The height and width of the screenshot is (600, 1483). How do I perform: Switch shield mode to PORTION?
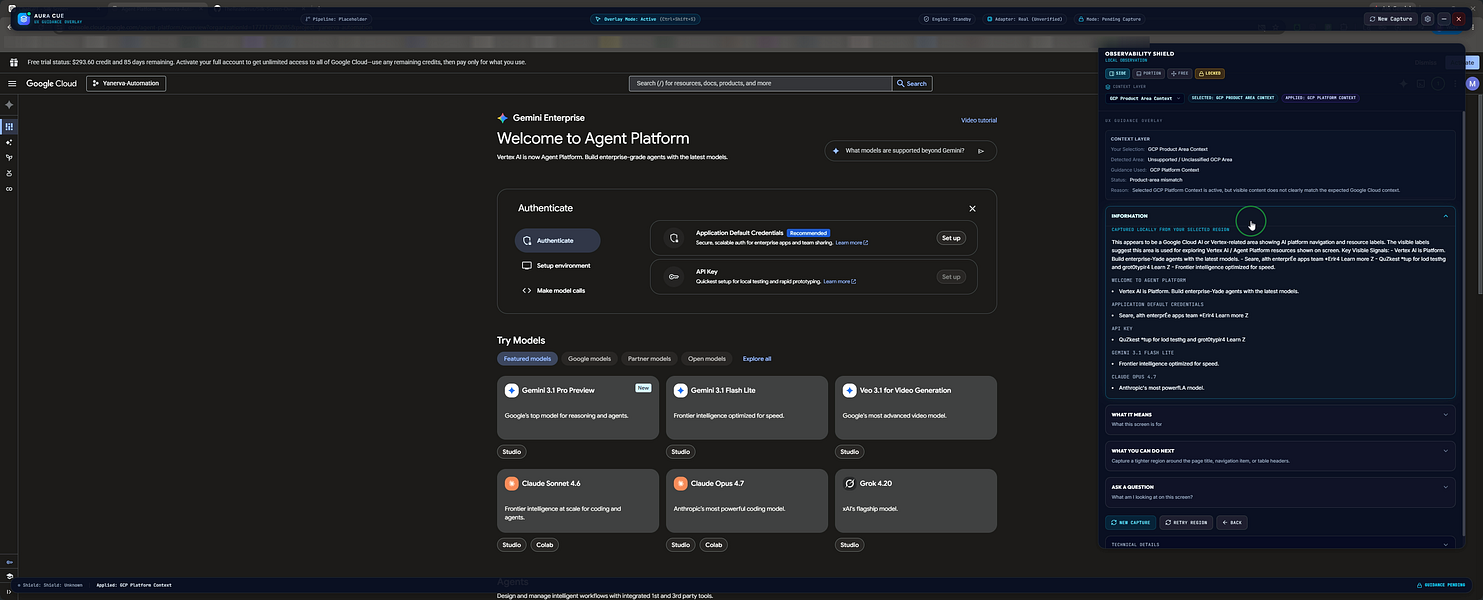click(1147, 73)
